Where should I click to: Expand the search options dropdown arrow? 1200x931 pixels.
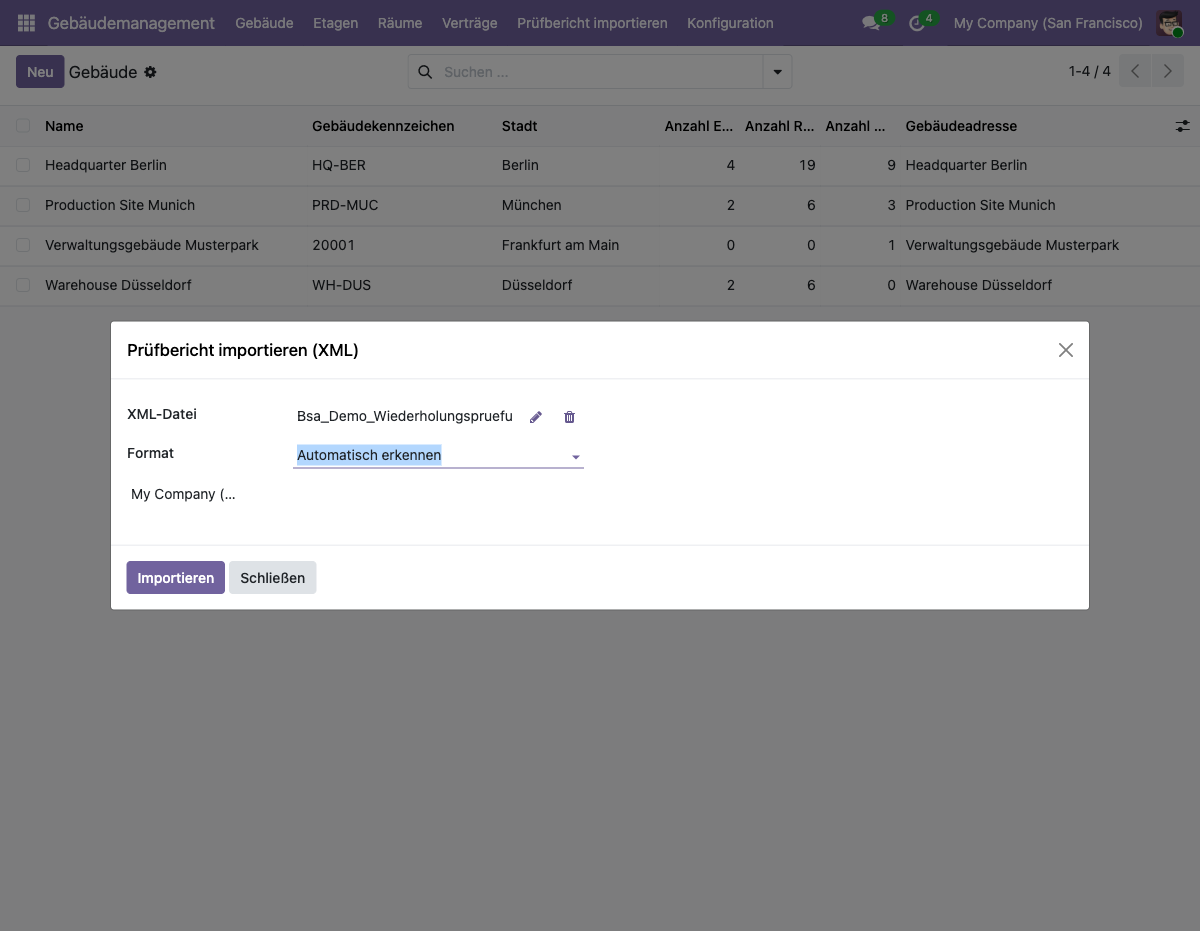click(777, 72)
